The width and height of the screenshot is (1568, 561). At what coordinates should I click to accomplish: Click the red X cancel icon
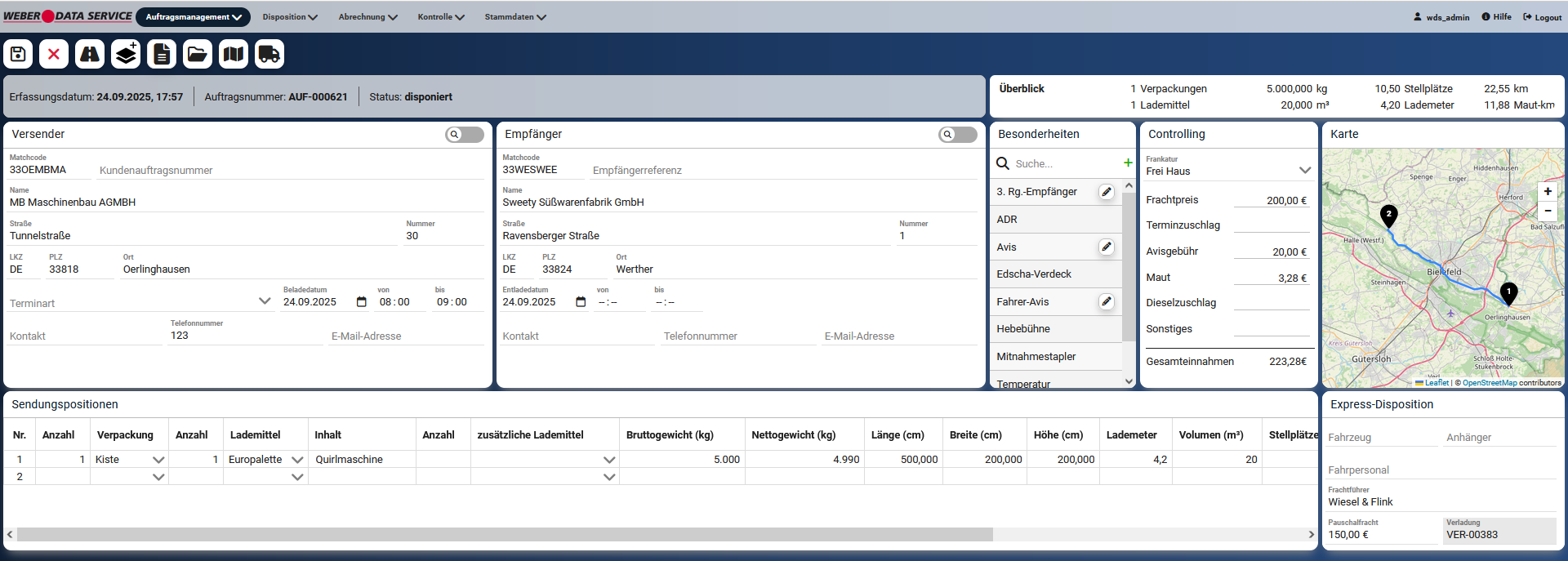click(54, 54)
